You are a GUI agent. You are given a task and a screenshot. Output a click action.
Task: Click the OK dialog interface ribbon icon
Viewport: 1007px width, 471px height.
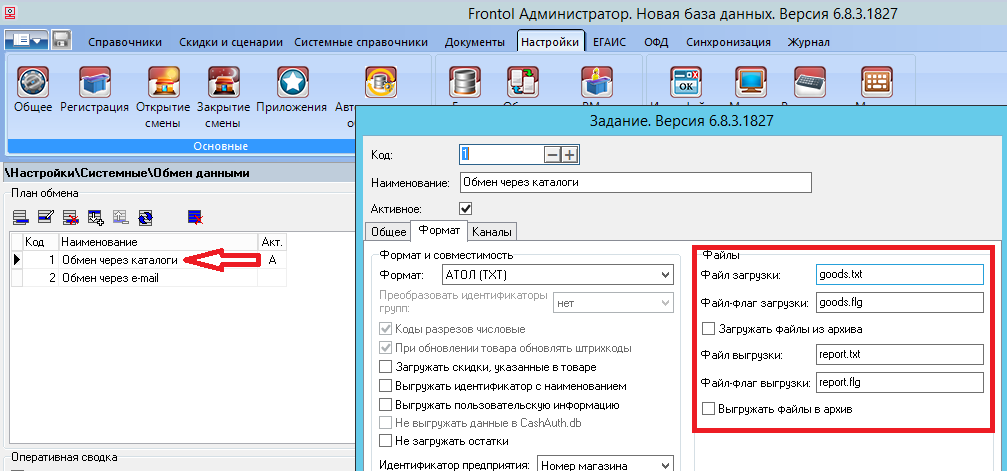coord(686,82)
